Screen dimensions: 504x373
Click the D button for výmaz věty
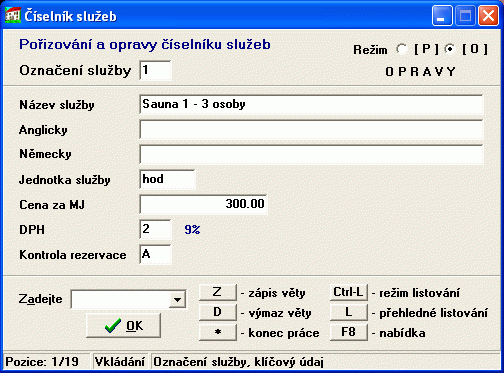pos(218,312)
